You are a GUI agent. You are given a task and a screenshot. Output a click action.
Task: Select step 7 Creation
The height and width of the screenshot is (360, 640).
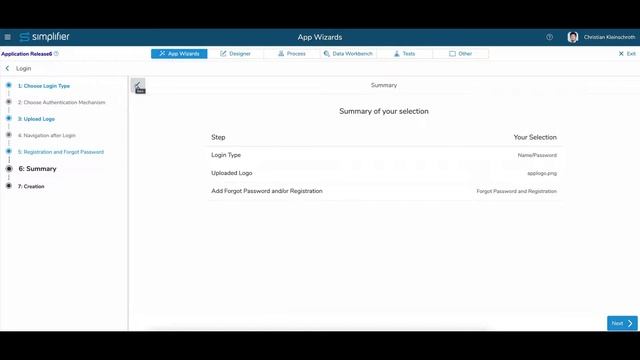coord(31,186)
